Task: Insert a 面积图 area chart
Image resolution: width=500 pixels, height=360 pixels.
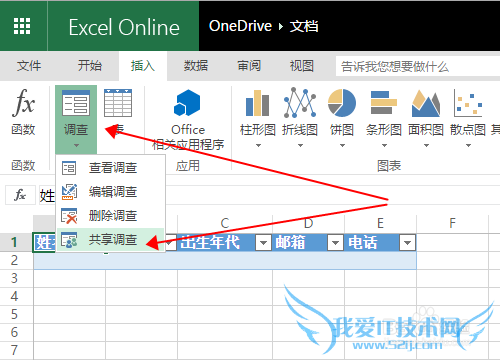Action: coord(426,113)
